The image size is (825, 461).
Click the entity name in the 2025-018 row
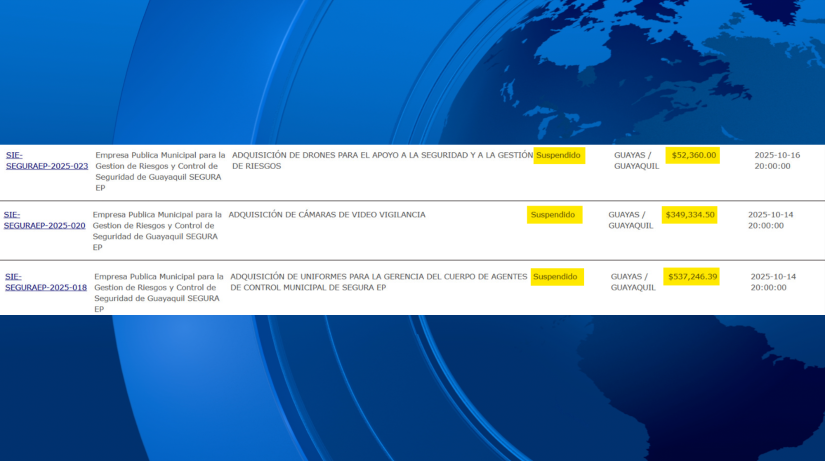click(x=159, y=293)
